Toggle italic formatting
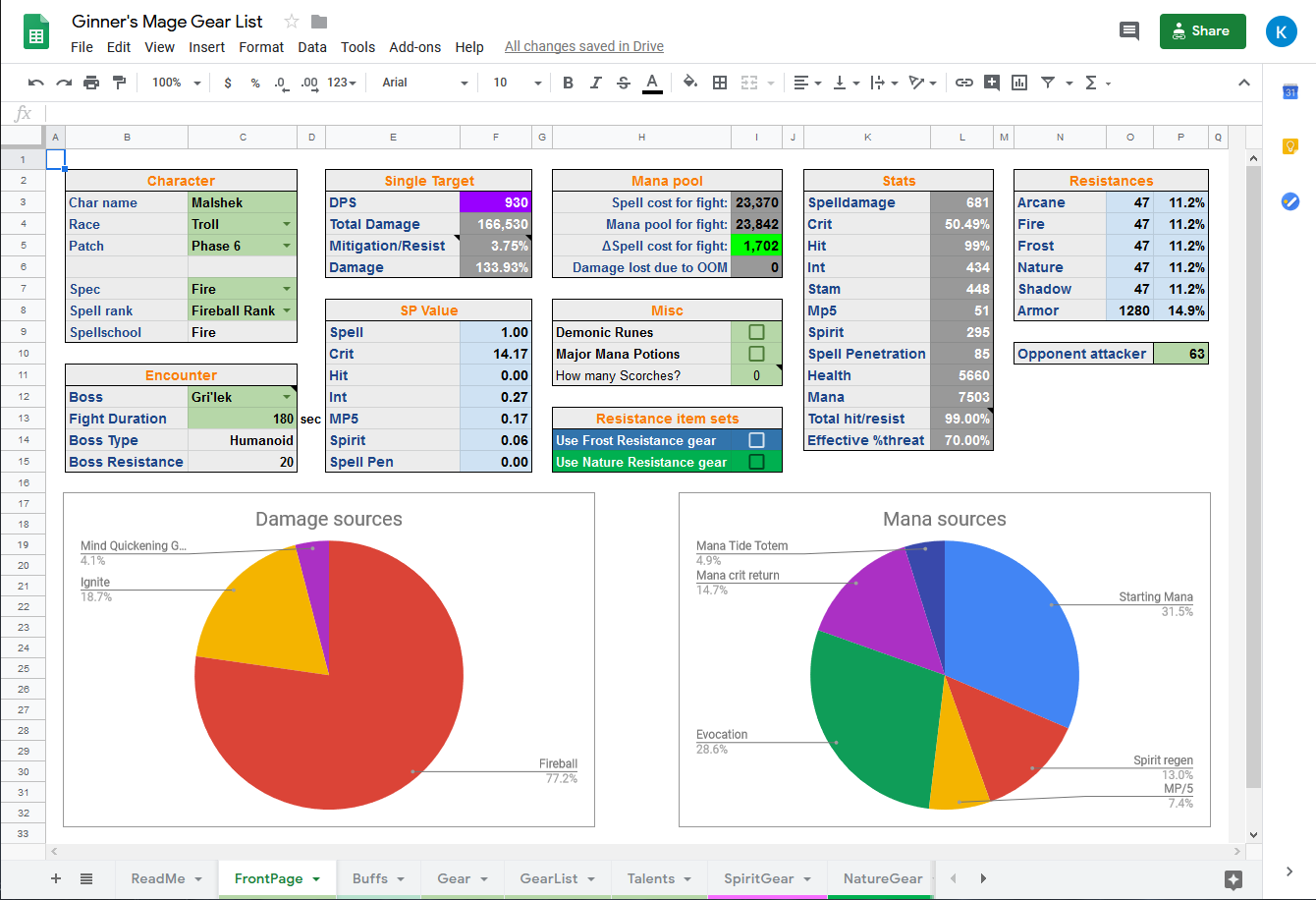1316x900 pixels. (x=595, y=83)
